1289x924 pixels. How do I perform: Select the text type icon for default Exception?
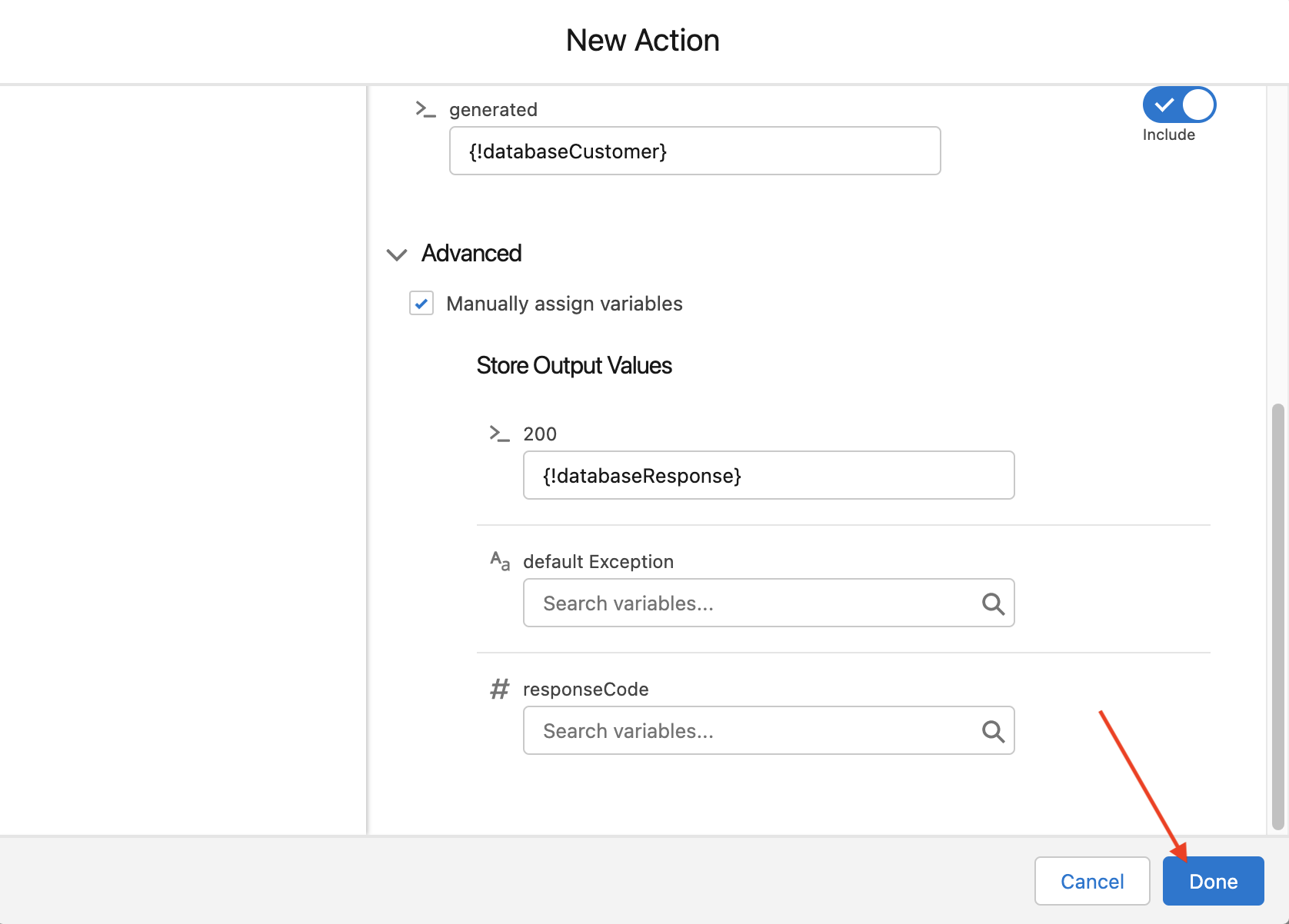499,561
